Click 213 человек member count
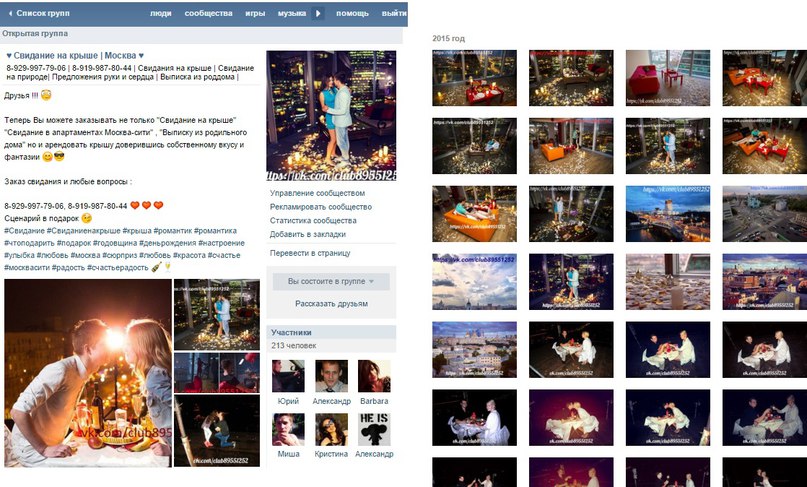Image resolution: width=807 pixels, height=487 pixels. [293, 345]
